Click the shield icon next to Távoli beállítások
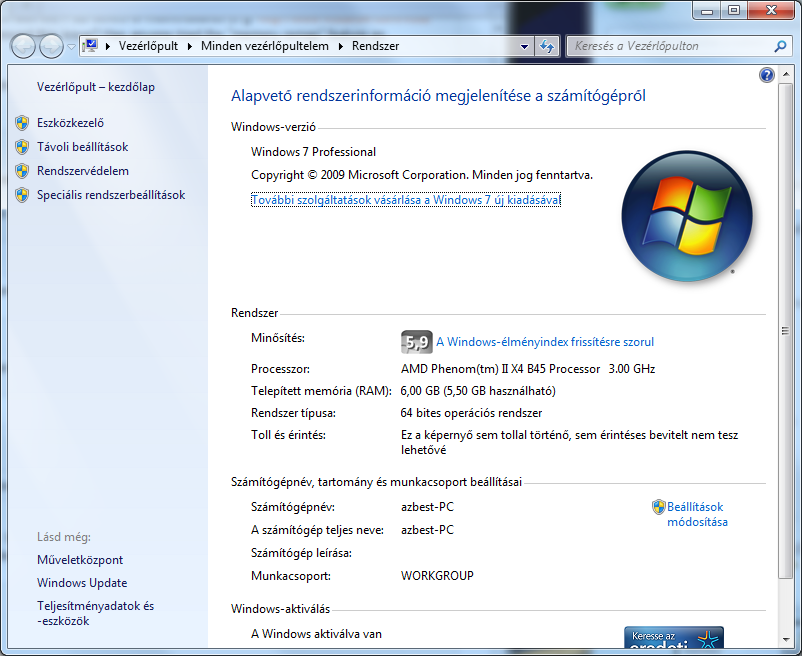Image resolution: width=802 pixels, height=656 pixels. pos(22,147)
